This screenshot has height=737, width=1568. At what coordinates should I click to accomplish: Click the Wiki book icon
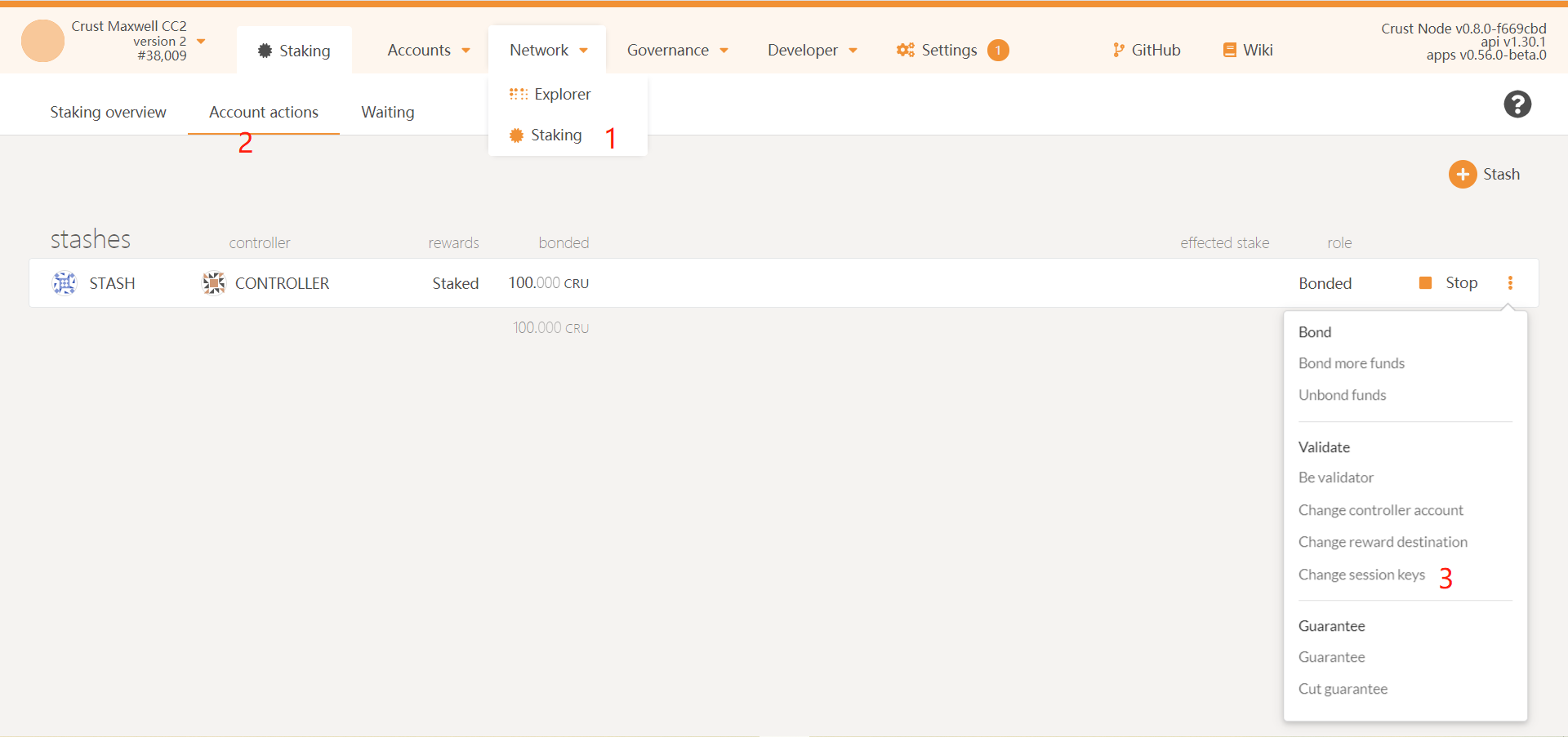(x=1229, y=50)
